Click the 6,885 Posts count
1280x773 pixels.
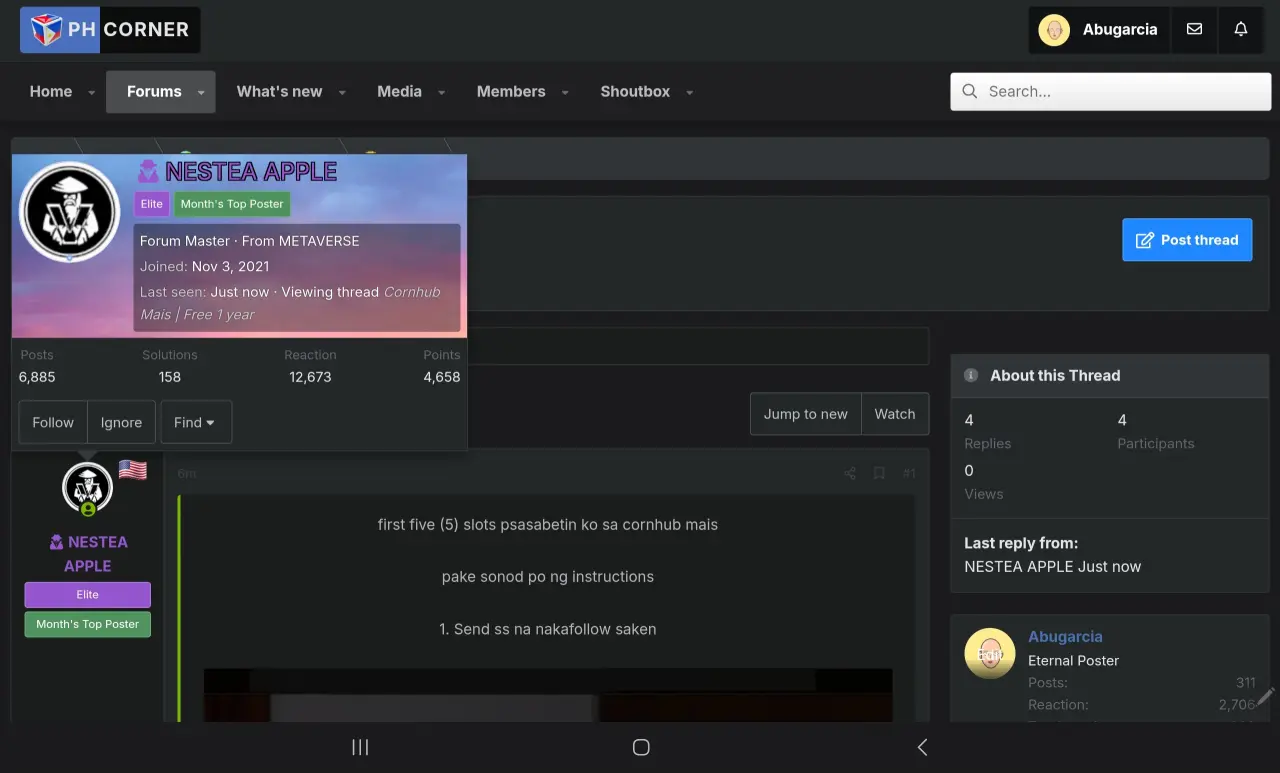point(37,377)
